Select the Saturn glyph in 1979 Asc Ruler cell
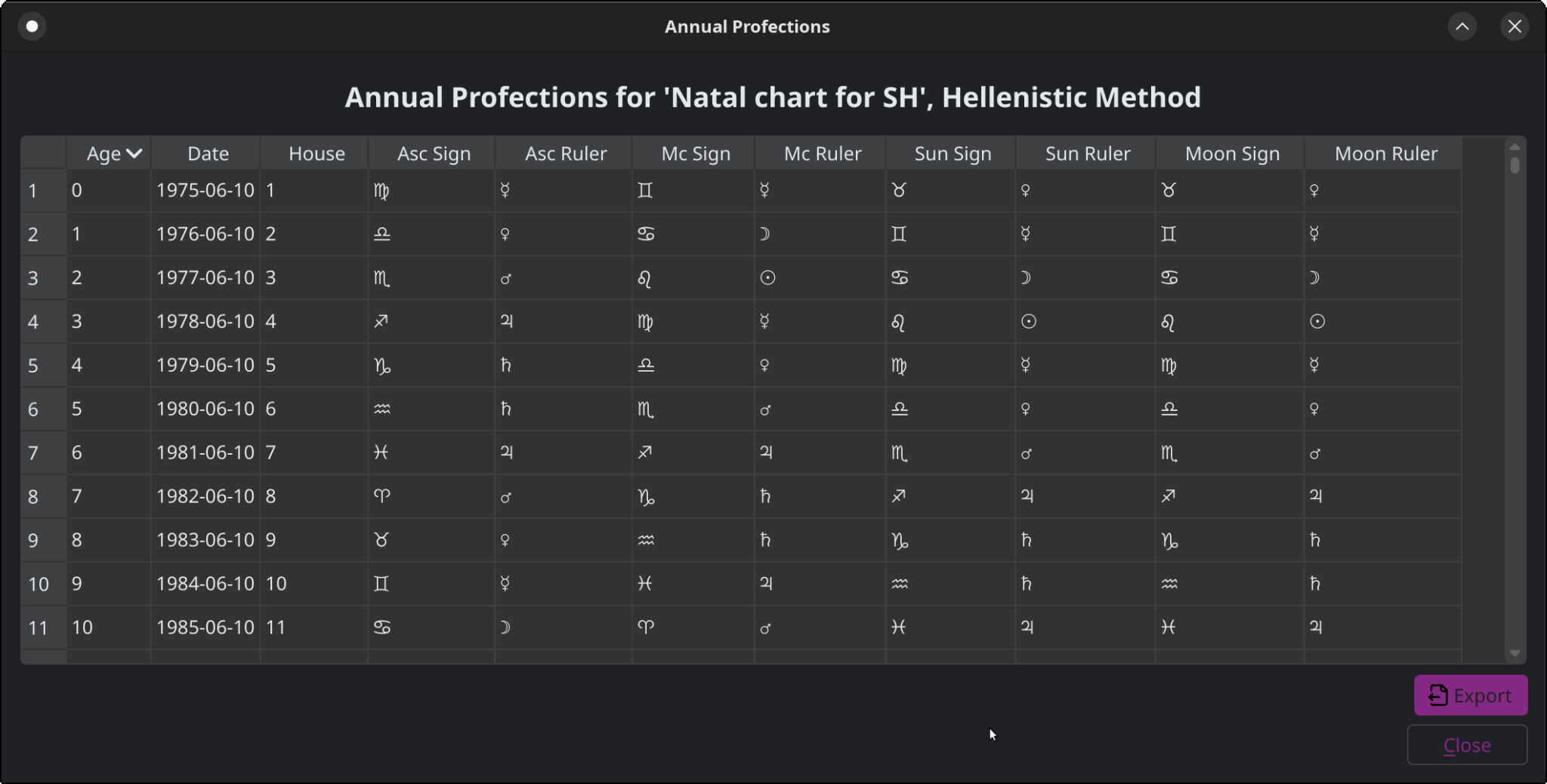This screenshot has width=1547, height=784. coord(506,365)
